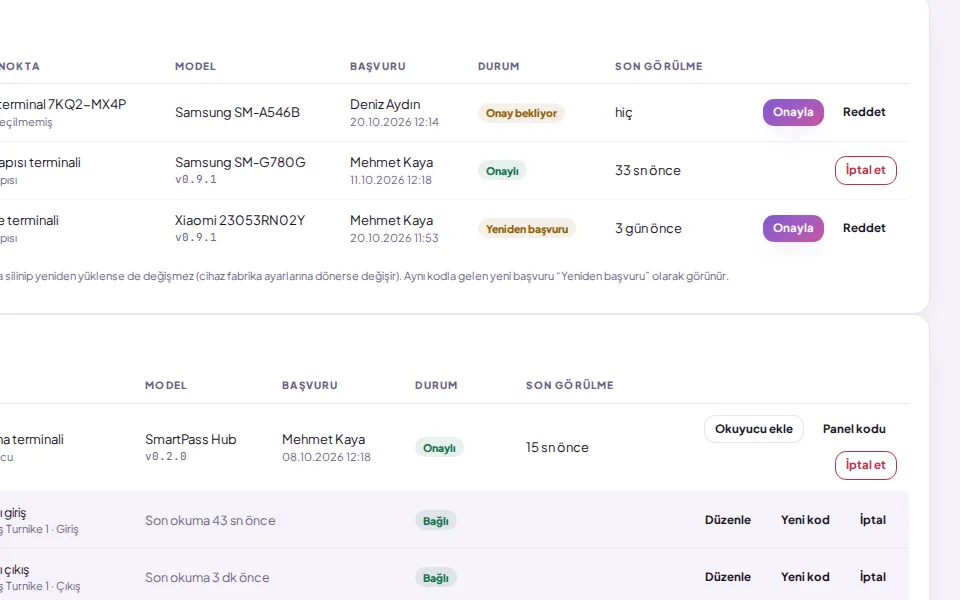Click version 'v0.9.1' under Samsung SM-G780G
960x600 pixels.
[196, 179]
